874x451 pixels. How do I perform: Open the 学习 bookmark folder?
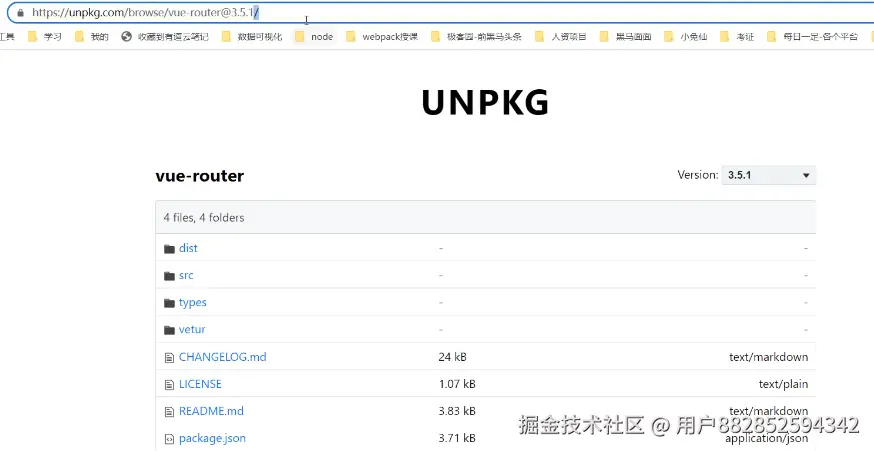pyautogui.click(x=45, y=37)
